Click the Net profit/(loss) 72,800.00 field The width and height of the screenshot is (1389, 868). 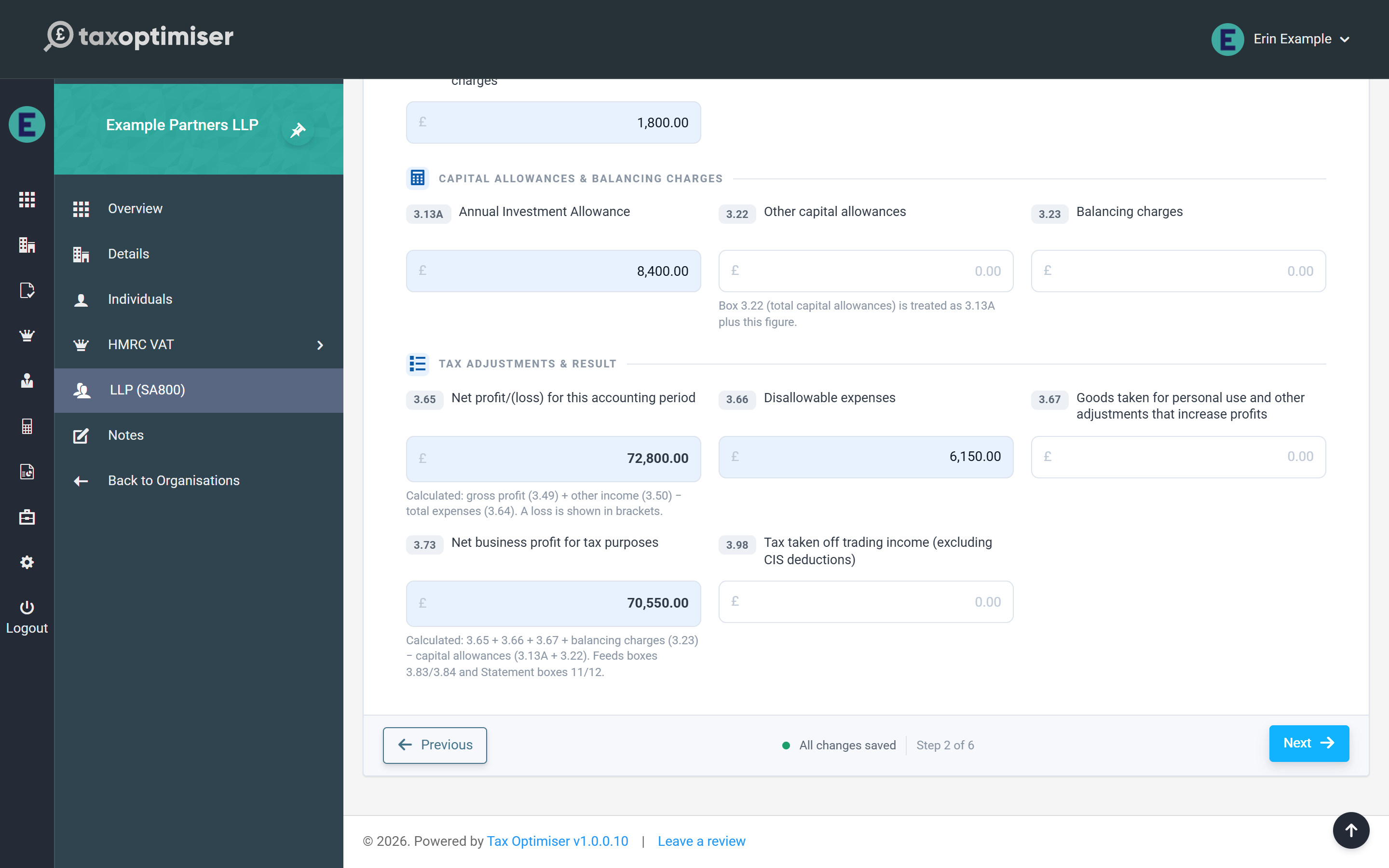553,458
